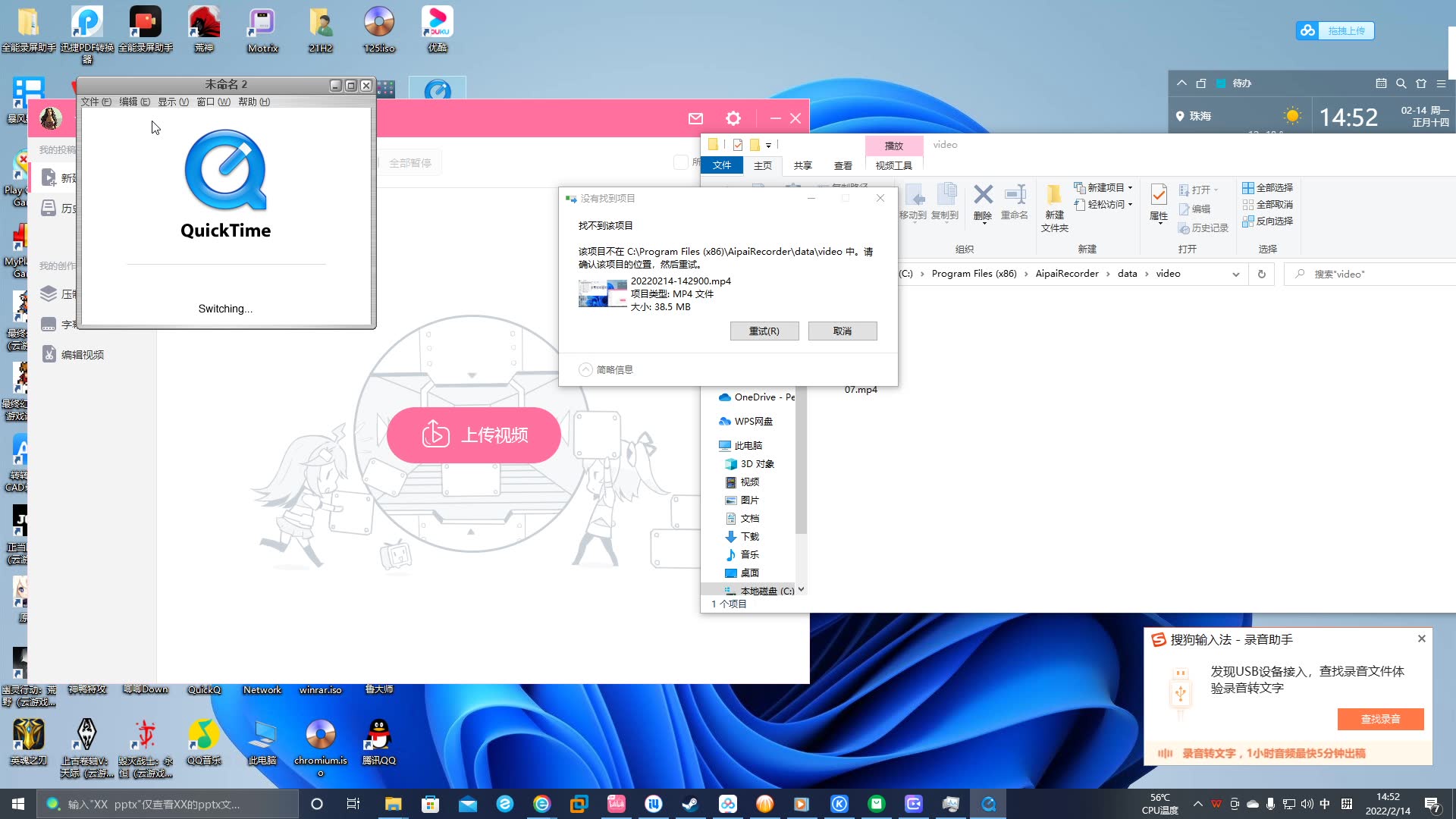Open the mail icon in pink header
Screen dimensions: 1456x819
tap(695, 118)
